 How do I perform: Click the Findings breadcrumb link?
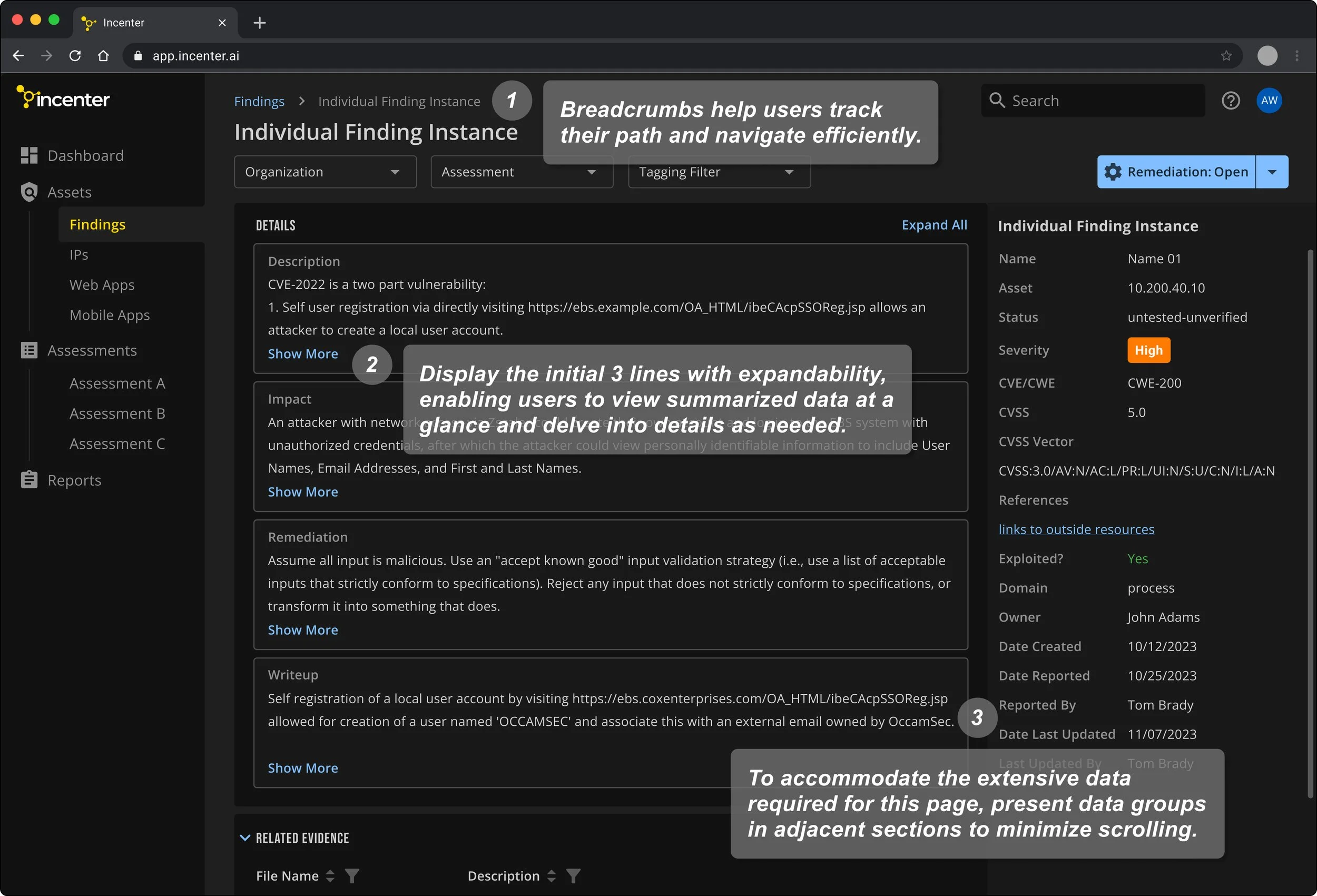[x=259, y=102]
